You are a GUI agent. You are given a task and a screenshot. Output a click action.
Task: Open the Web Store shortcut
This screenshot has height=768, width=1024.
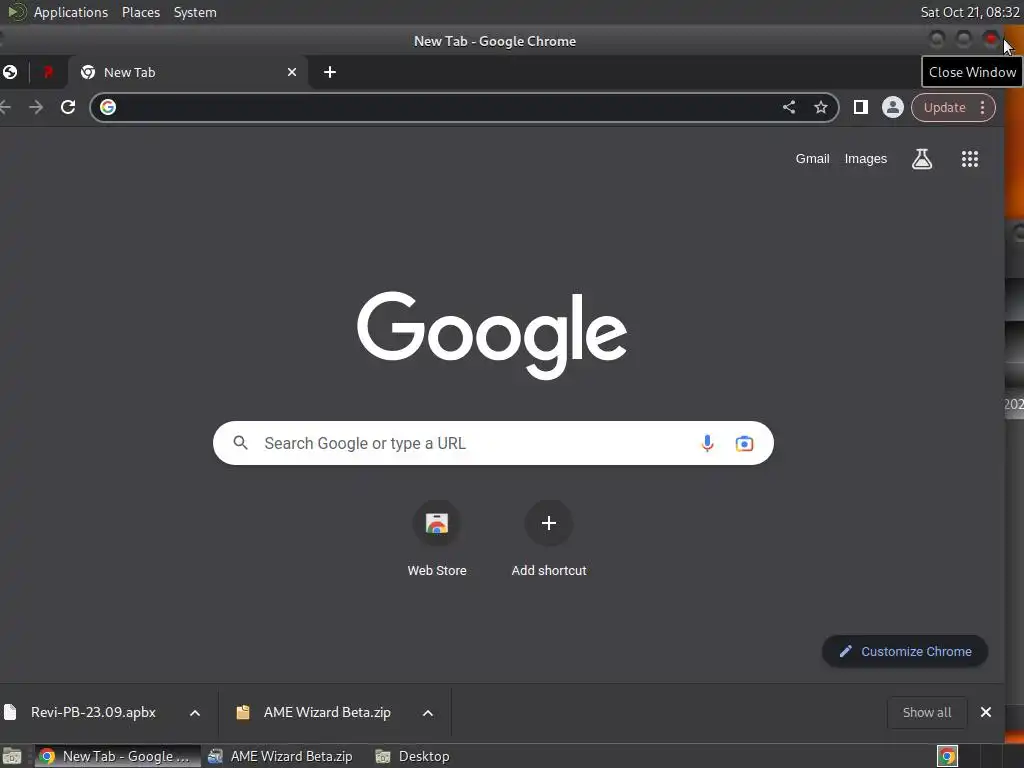[437, 539]
